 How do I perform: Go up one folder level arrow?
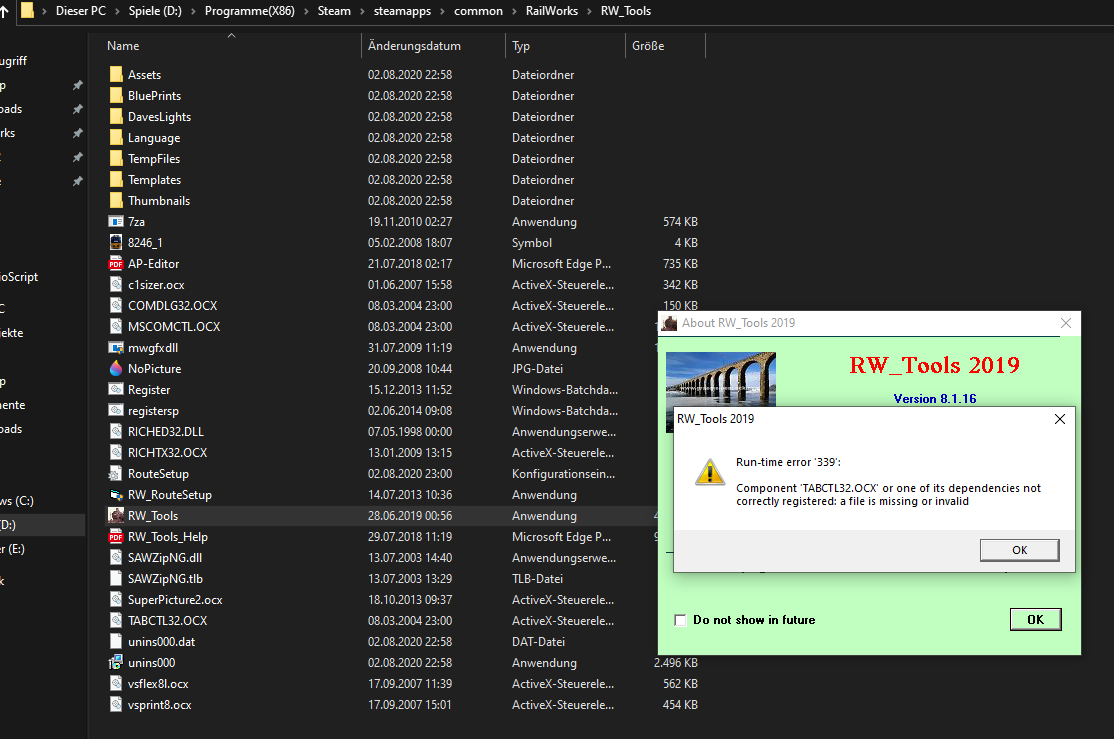click(4, 11)
